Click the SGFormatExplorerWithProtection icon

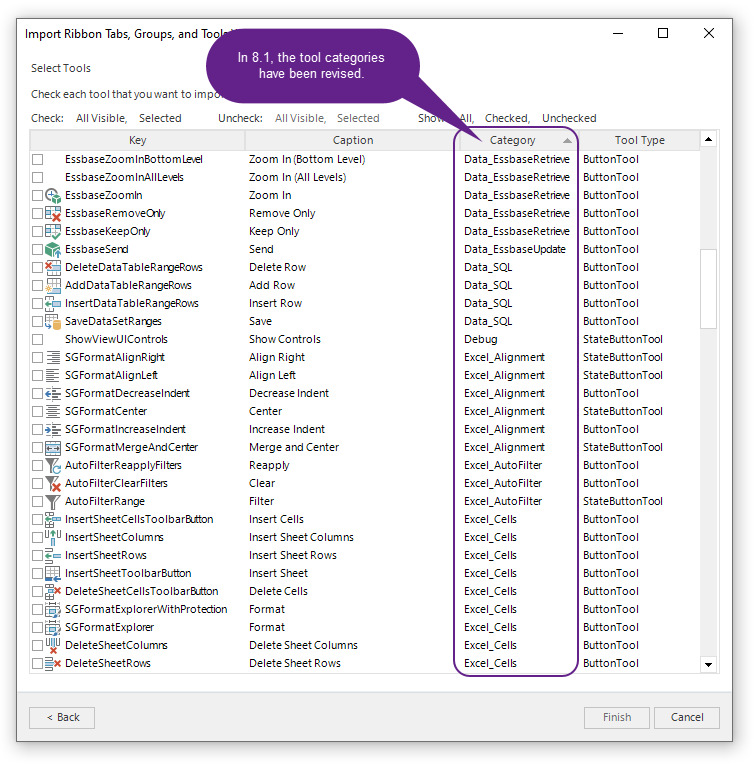coord(53,610)
